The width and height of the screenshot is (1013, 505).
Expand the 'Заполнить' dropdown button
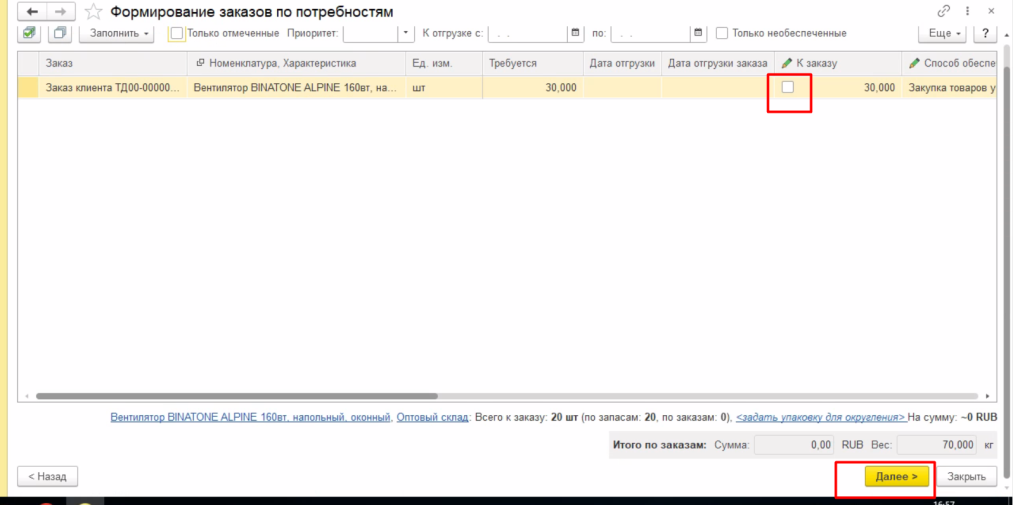pyautogui.click(x=119, y=33)
